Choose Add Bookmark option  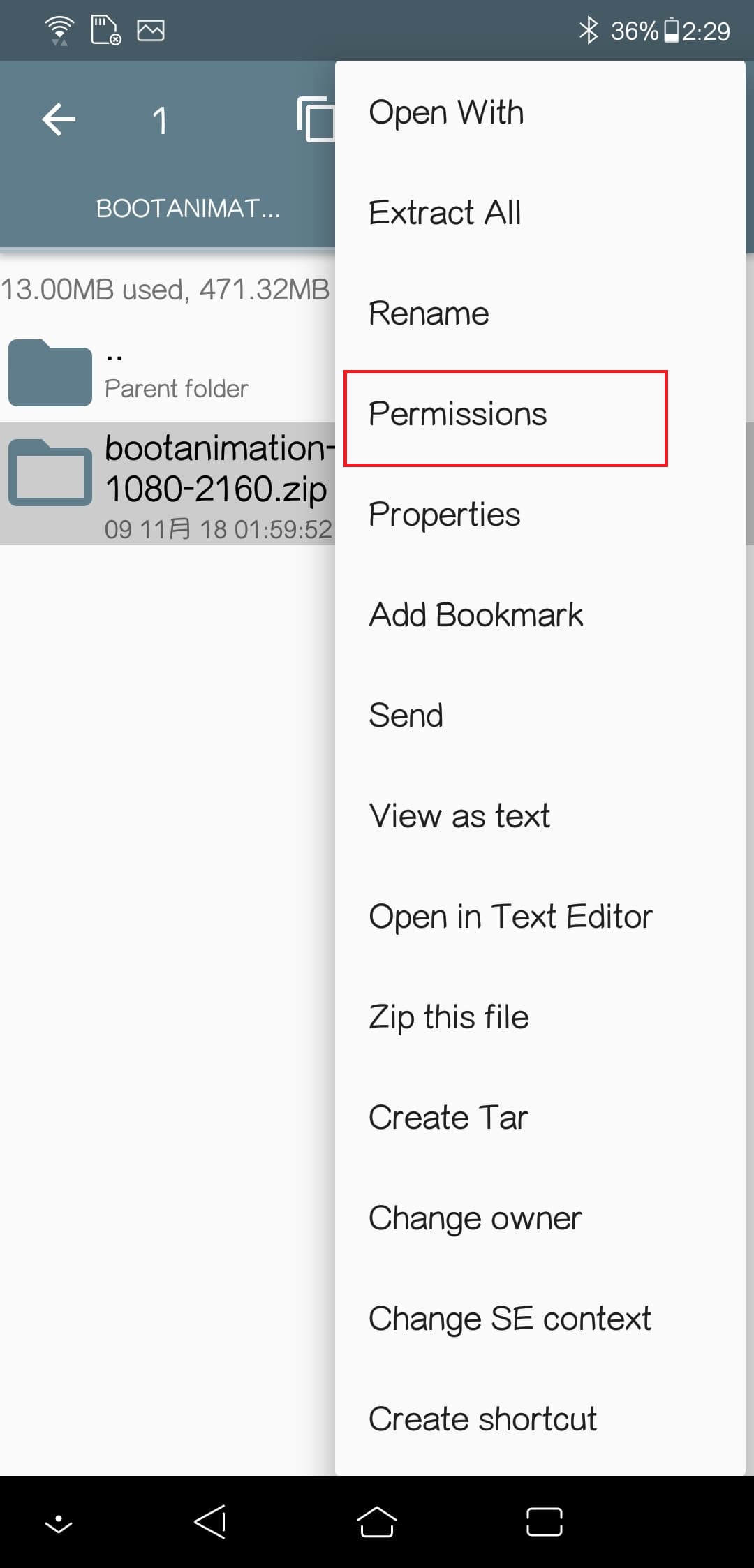[x=540, y=615]
